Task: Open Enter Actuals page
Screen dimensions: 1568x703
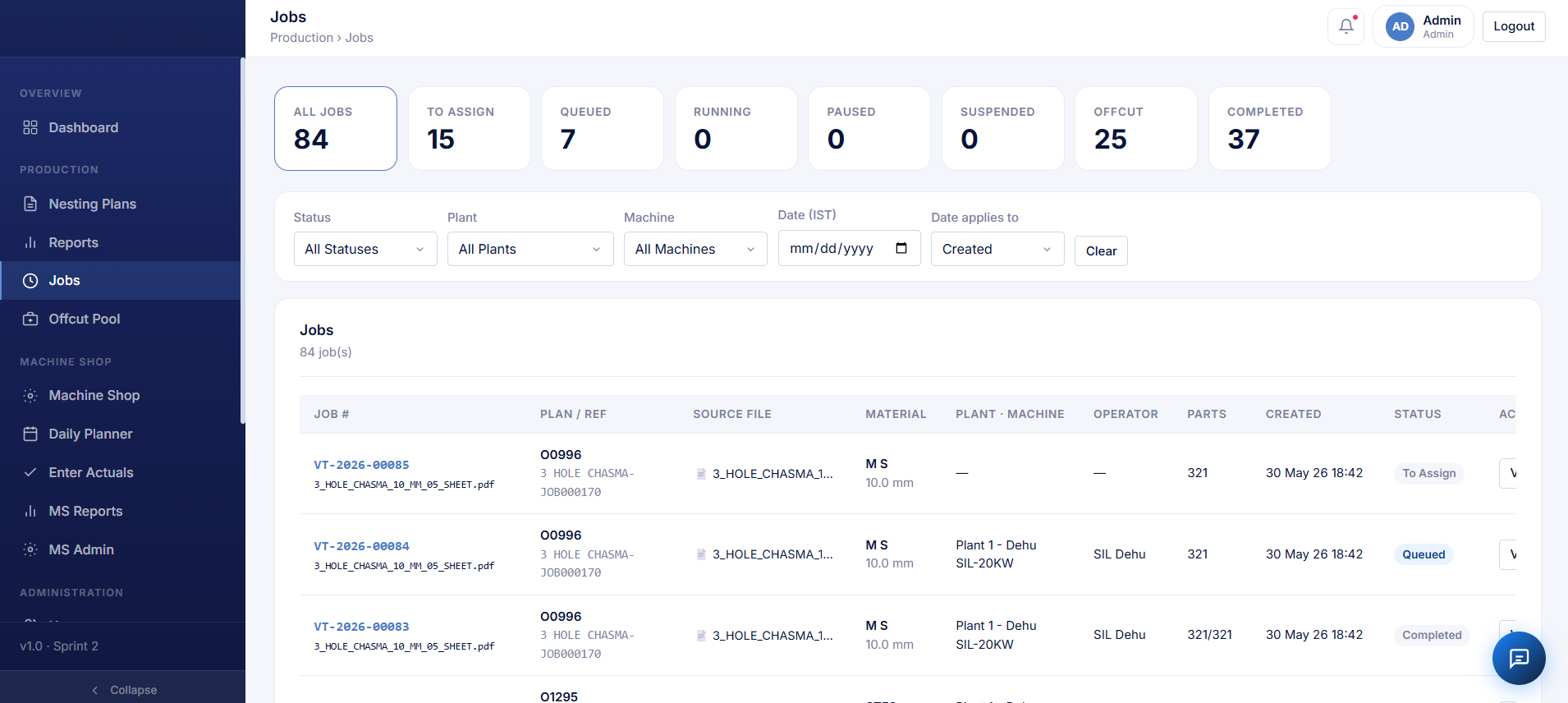Action: [120, 472]
